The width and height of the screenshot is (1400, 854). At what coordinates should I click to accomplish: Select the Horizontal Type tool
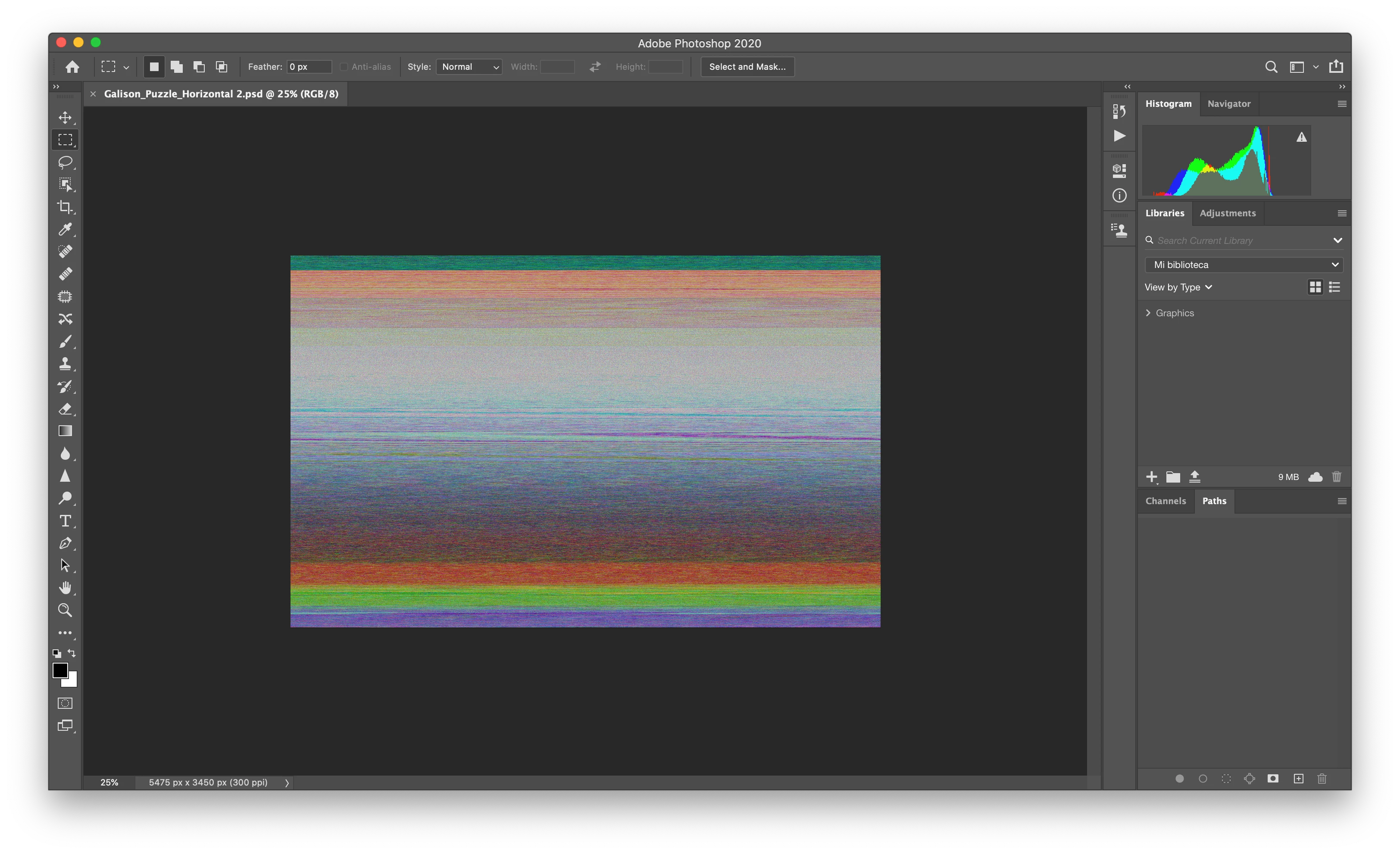[x=66, y=521]
